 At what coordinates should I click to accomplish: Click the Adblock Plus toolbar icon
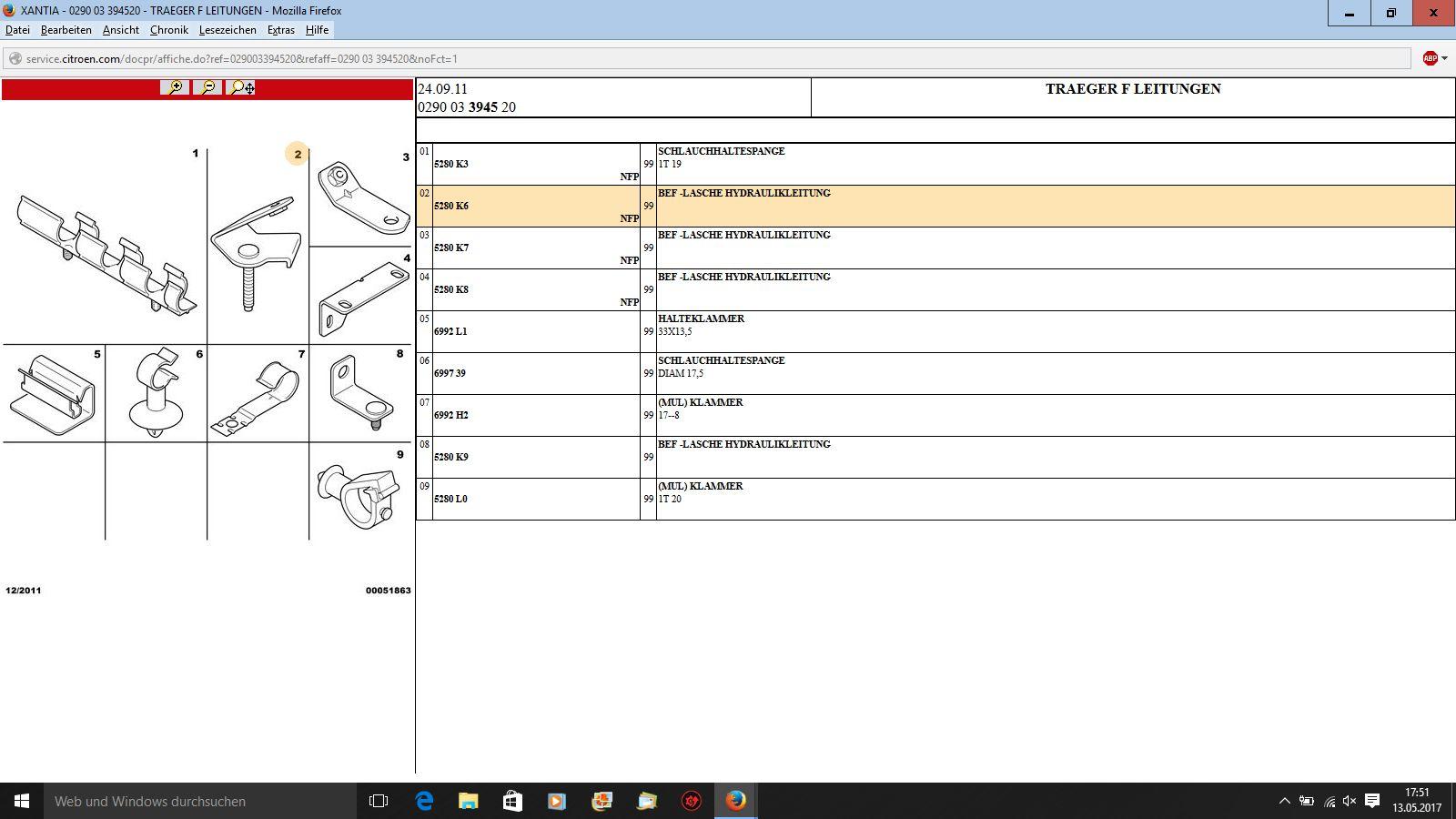pyautogui.click(x=1430, y=58)
